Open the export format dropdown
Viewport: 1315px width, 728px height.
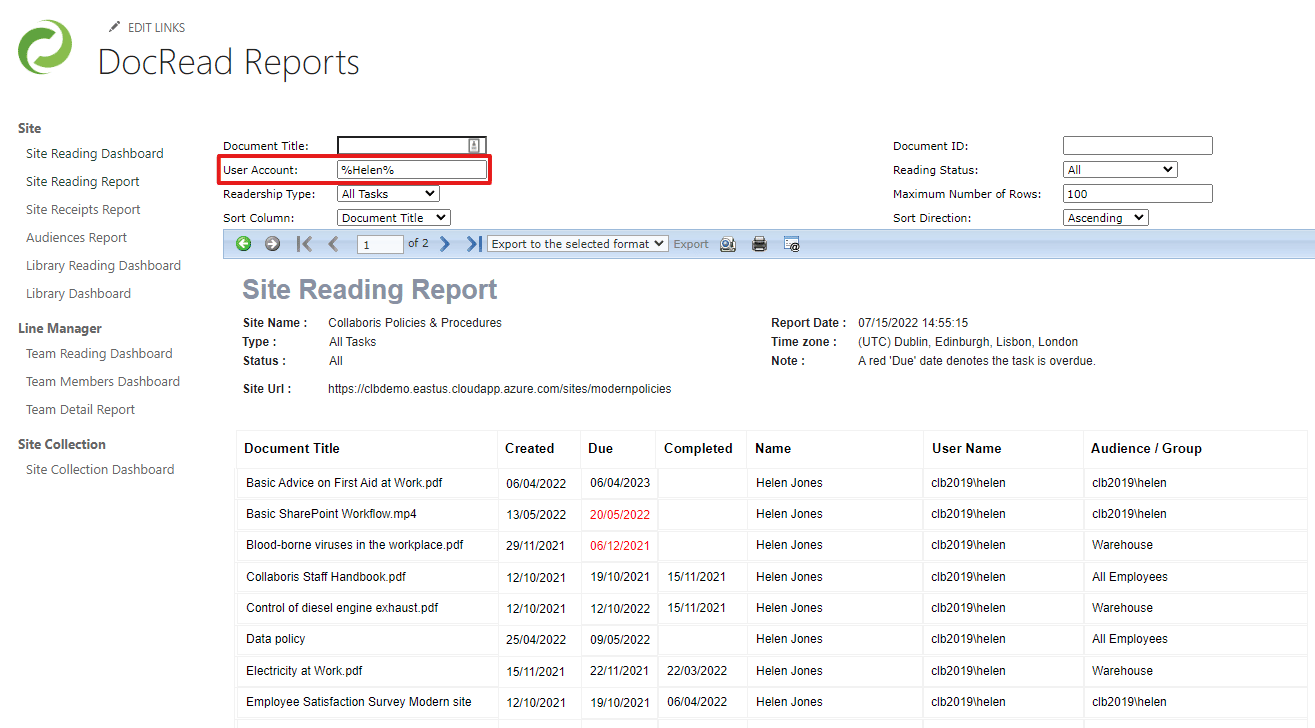point(577,243)
